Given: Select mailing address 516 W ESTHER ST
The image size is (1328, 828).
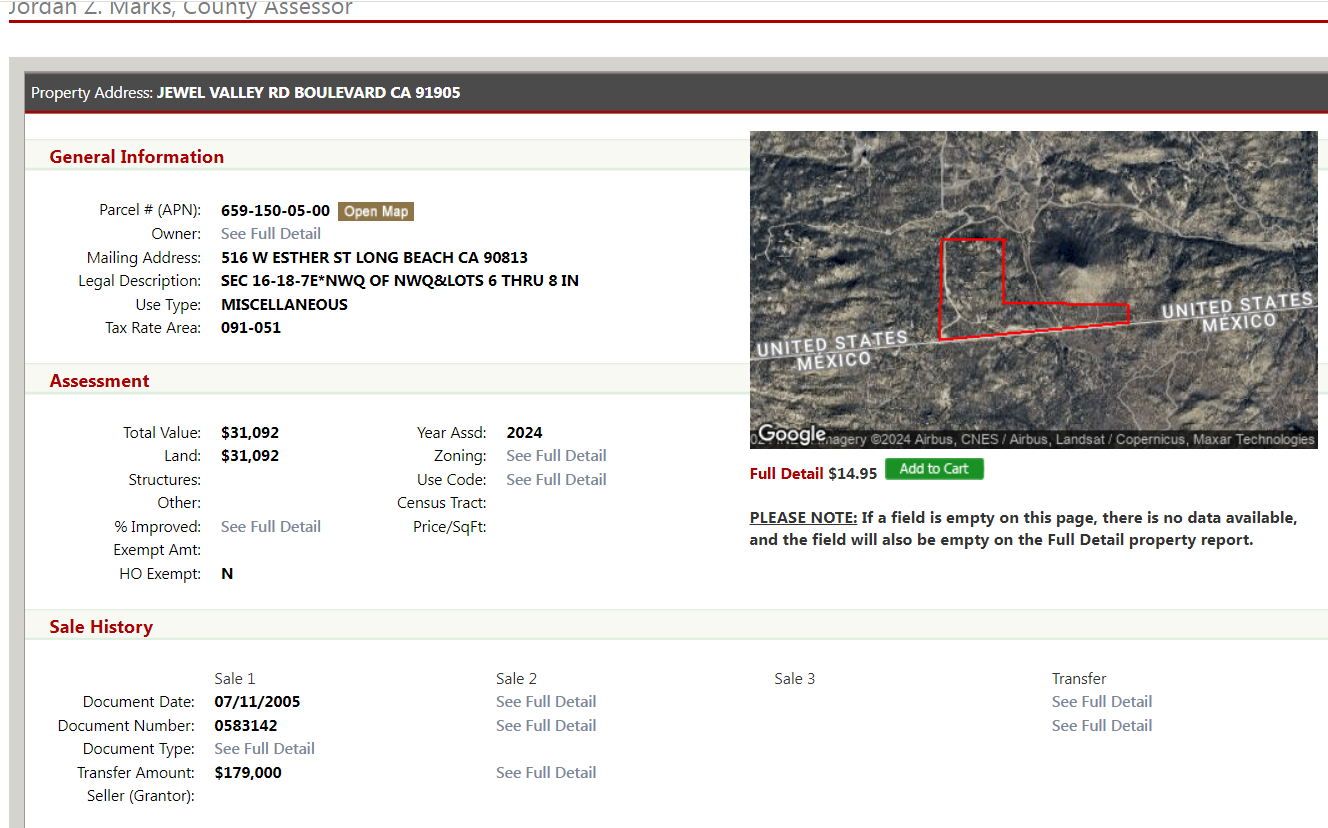Looking at the screenshot, I should point(374,258).
